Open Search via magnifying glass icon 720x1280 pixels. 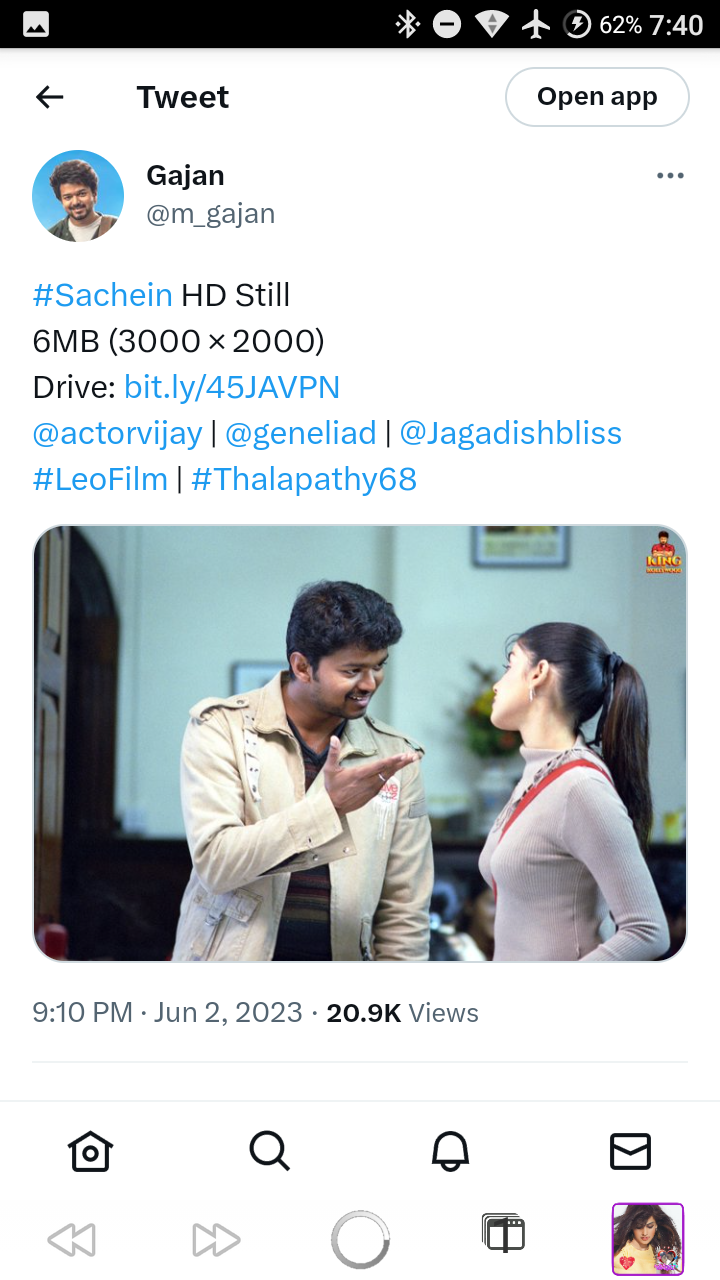click(x=269, y=1151)
